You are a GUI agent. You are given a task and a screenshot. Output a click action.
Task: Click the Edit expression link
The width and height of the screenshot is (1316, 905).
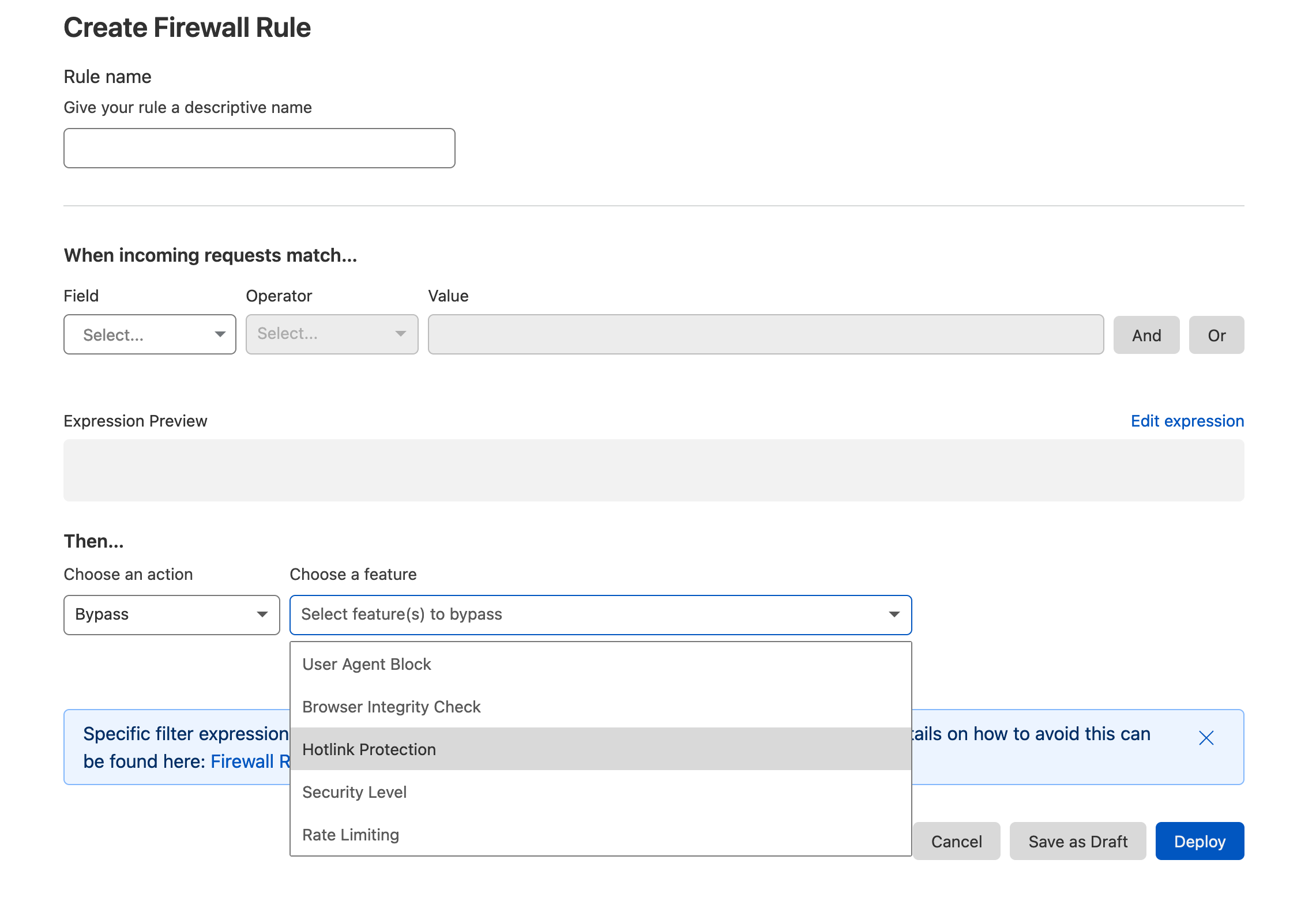coord(1187,421)
